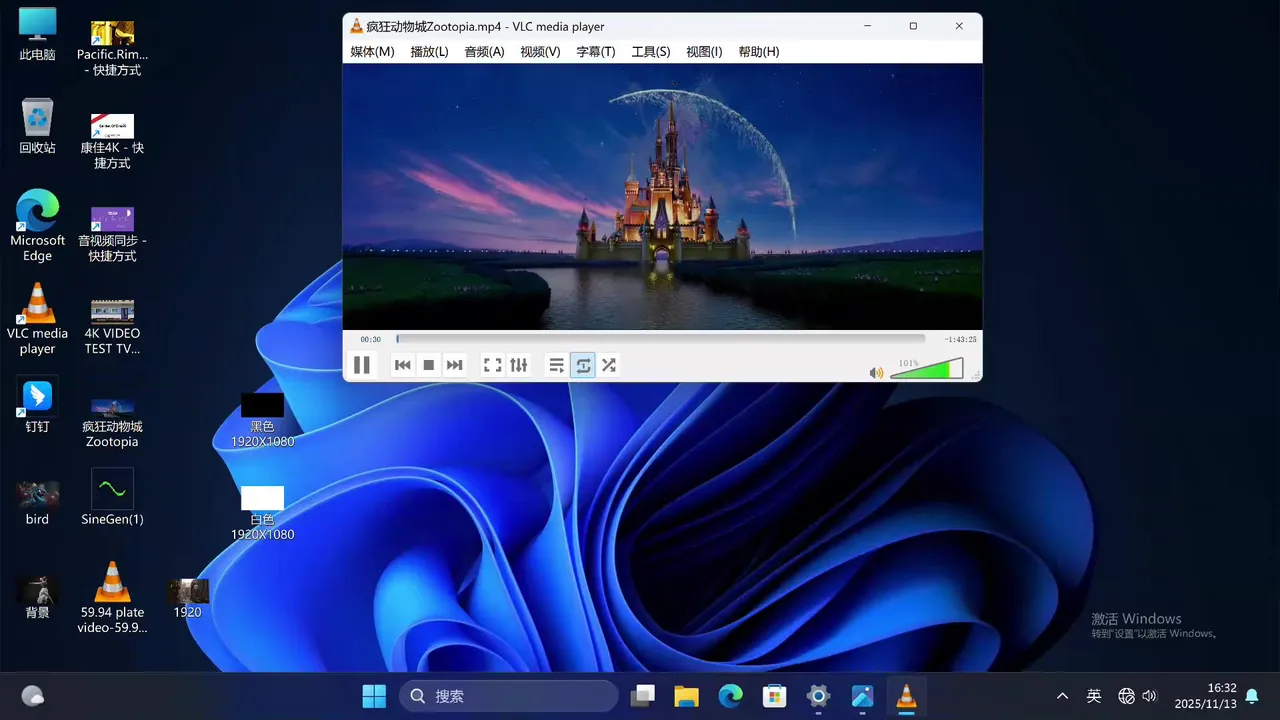Open the 字幕(T) menu
The height and width of the screenshot is (720, 1280).
596,52
